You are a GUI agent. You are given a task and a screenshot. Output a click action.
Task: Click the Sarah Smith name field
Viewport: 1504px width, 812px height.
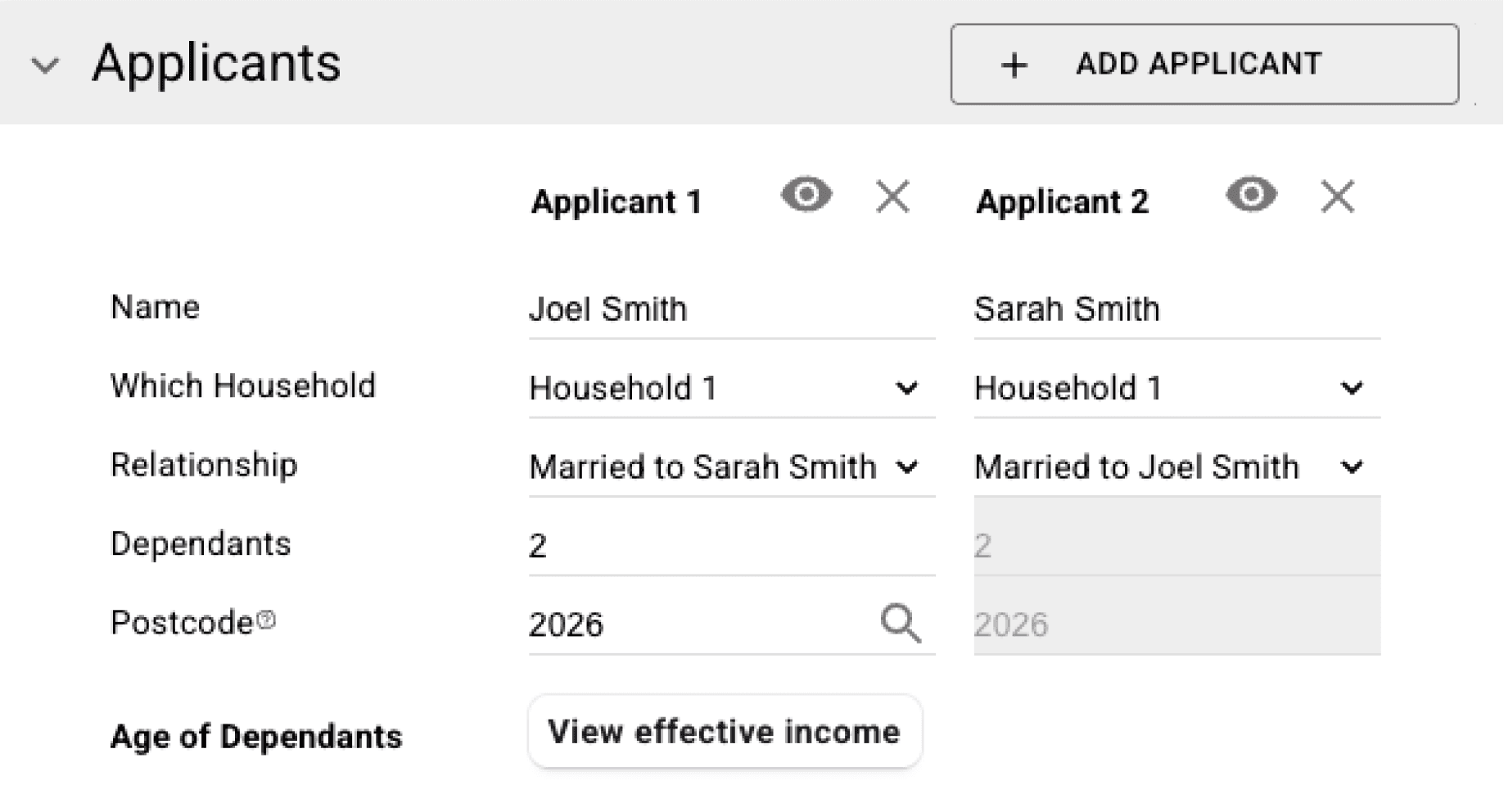pos(1176,309)
